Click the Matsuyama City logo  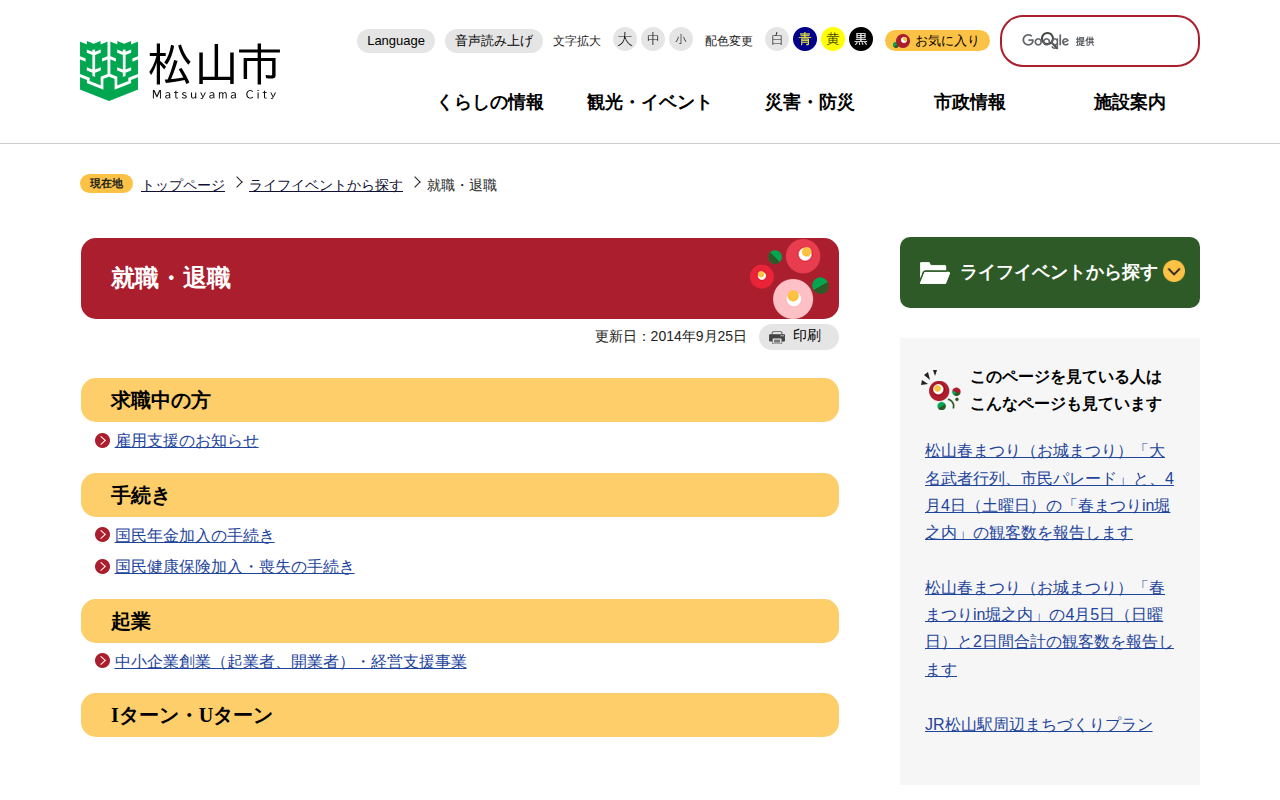coord(179,70)
